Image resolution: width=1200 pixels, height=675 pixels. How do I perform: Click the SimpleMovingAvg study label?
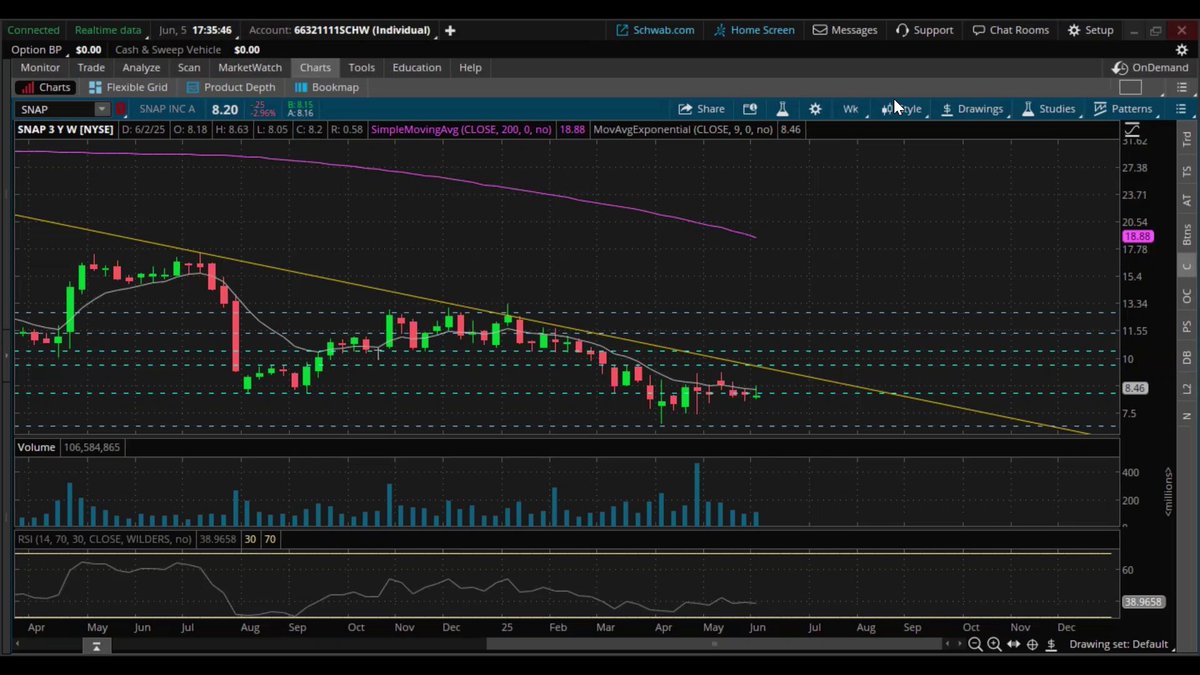pyautogui.click(x=463, y=129)
